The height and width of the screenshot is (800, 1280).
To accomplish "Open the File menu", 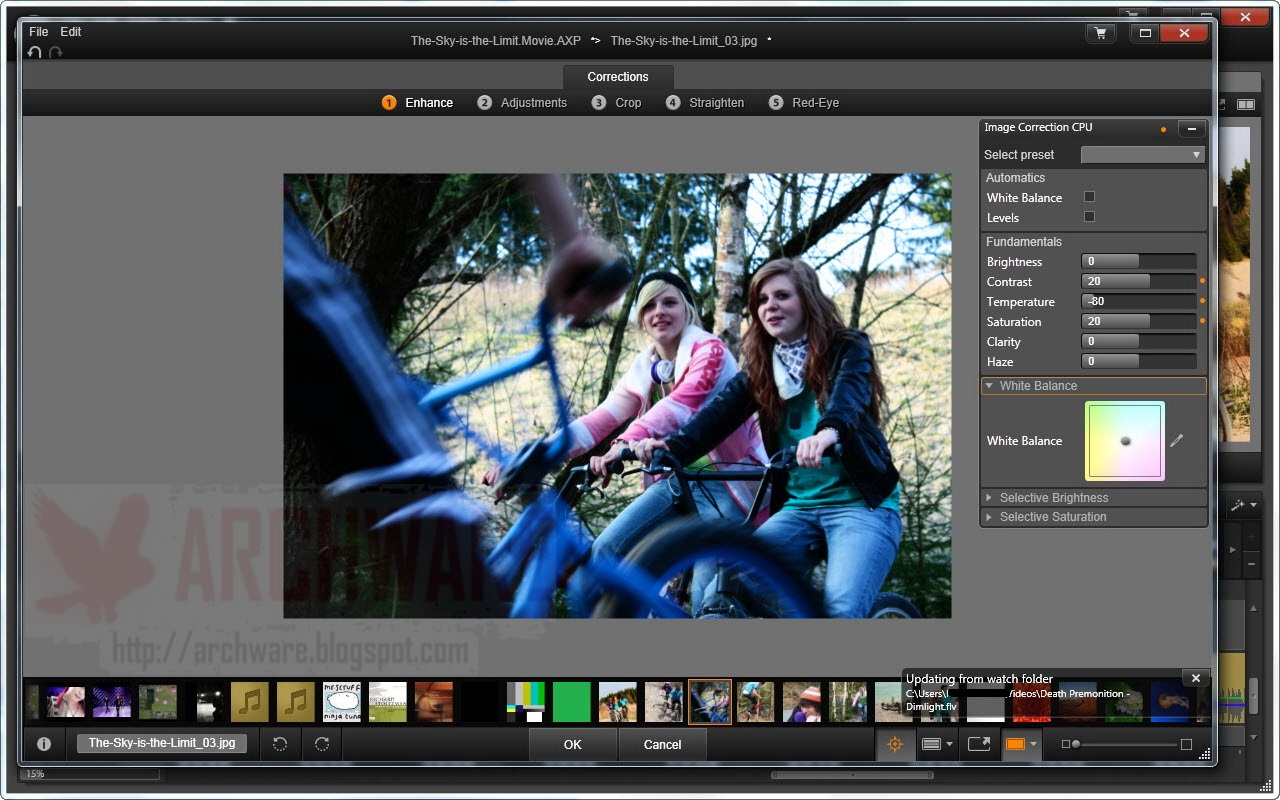I will point(39,32).
